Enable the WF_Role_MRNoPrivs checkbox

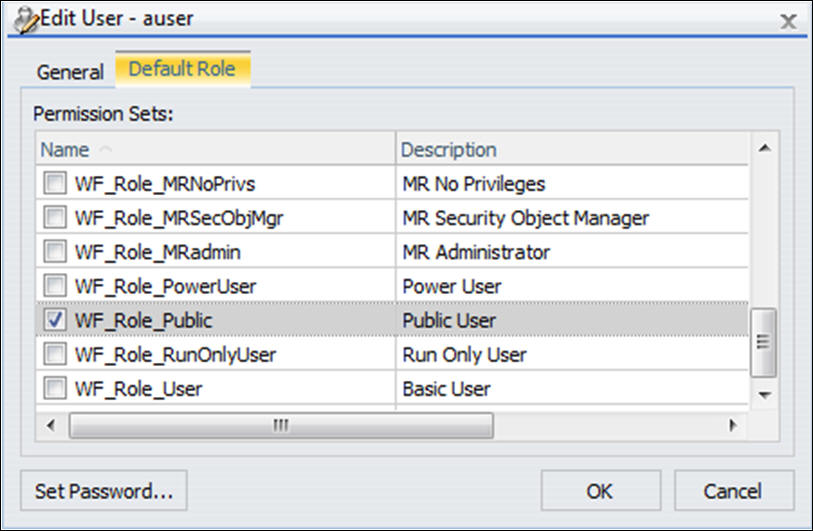[x=55, y=183]
